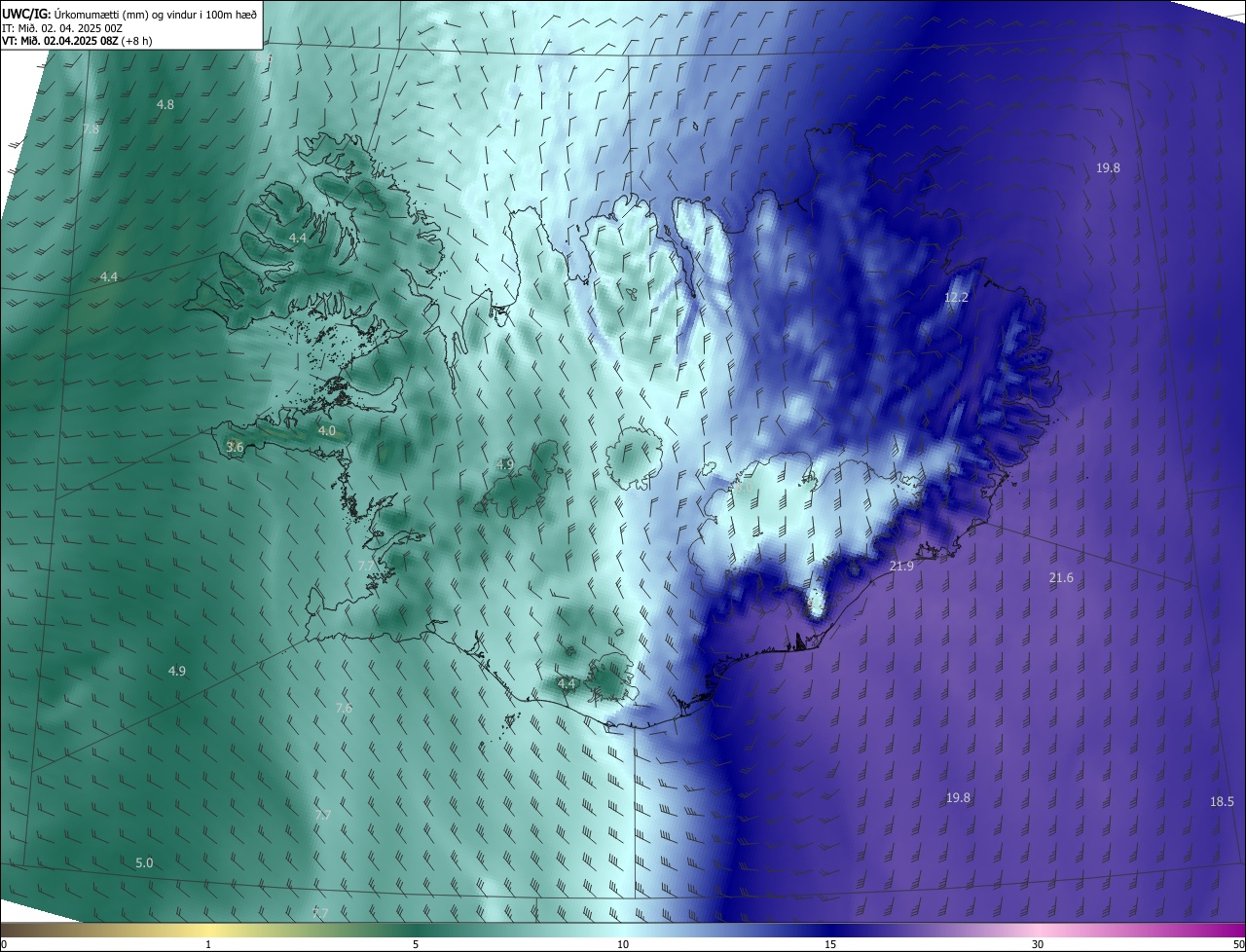Click the "4.4" value over the Westfjords peninsula

[298, 238]
